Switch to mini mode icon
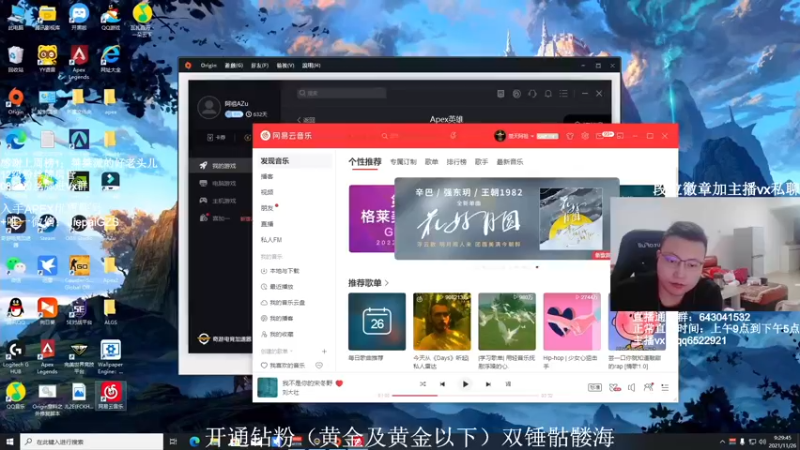This screenshot has width=800, height=450. (620, 136)
